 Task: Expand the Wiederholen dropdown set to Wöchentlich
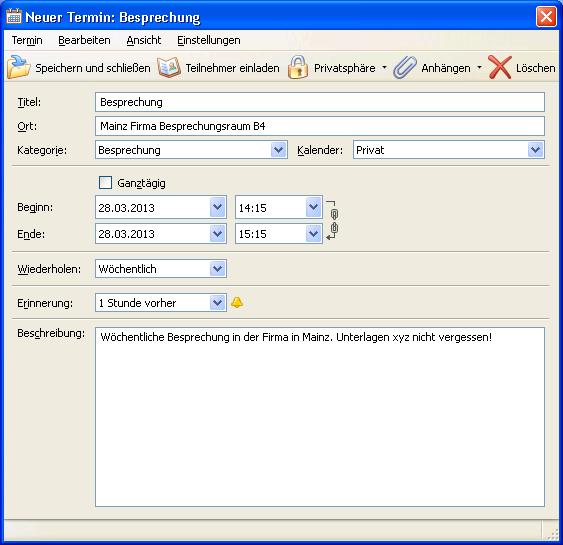[218, 269]
